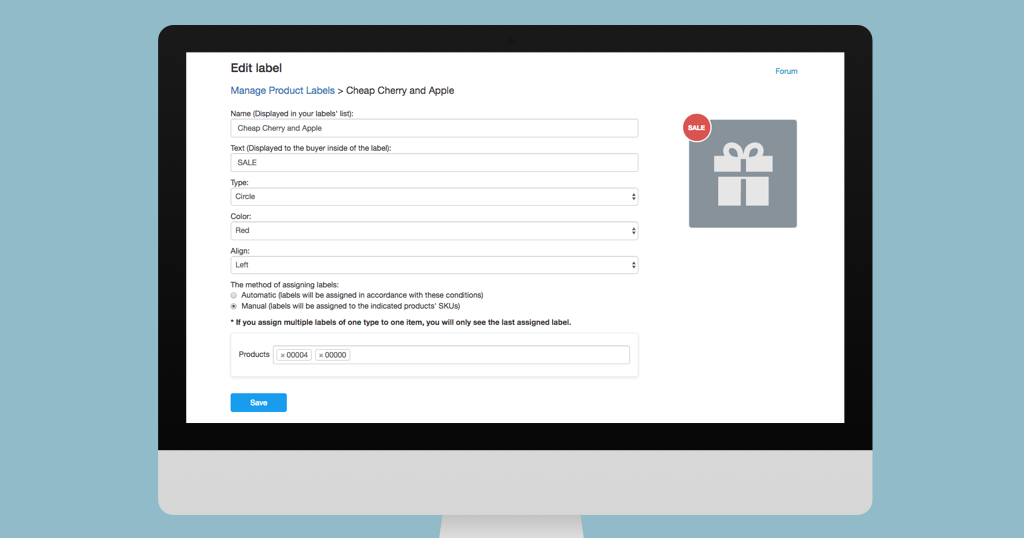Click the Cheap Cherry and Apple breadcrumb text
The height and width of the screenshot is (538, 1024).
pyautogui.click(x=400, y=91)
